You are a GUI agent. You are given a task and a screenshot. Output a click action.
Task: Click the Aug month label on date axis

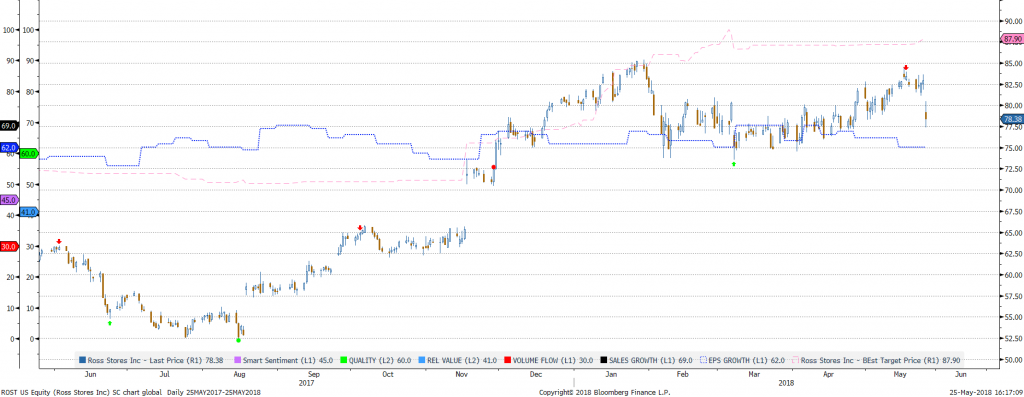tap(240, 375)
